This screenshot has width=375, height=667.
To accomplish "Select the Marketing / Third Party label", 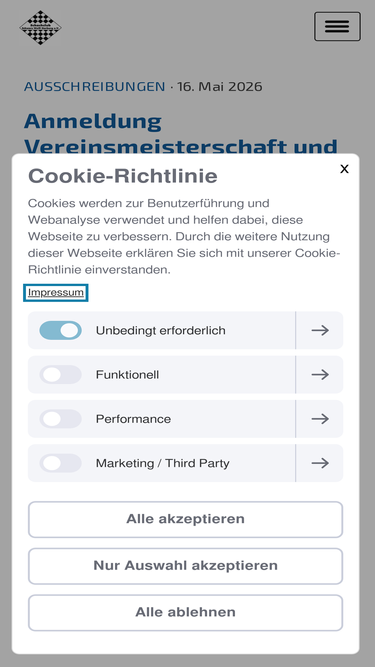I will [x=162, y=463].
